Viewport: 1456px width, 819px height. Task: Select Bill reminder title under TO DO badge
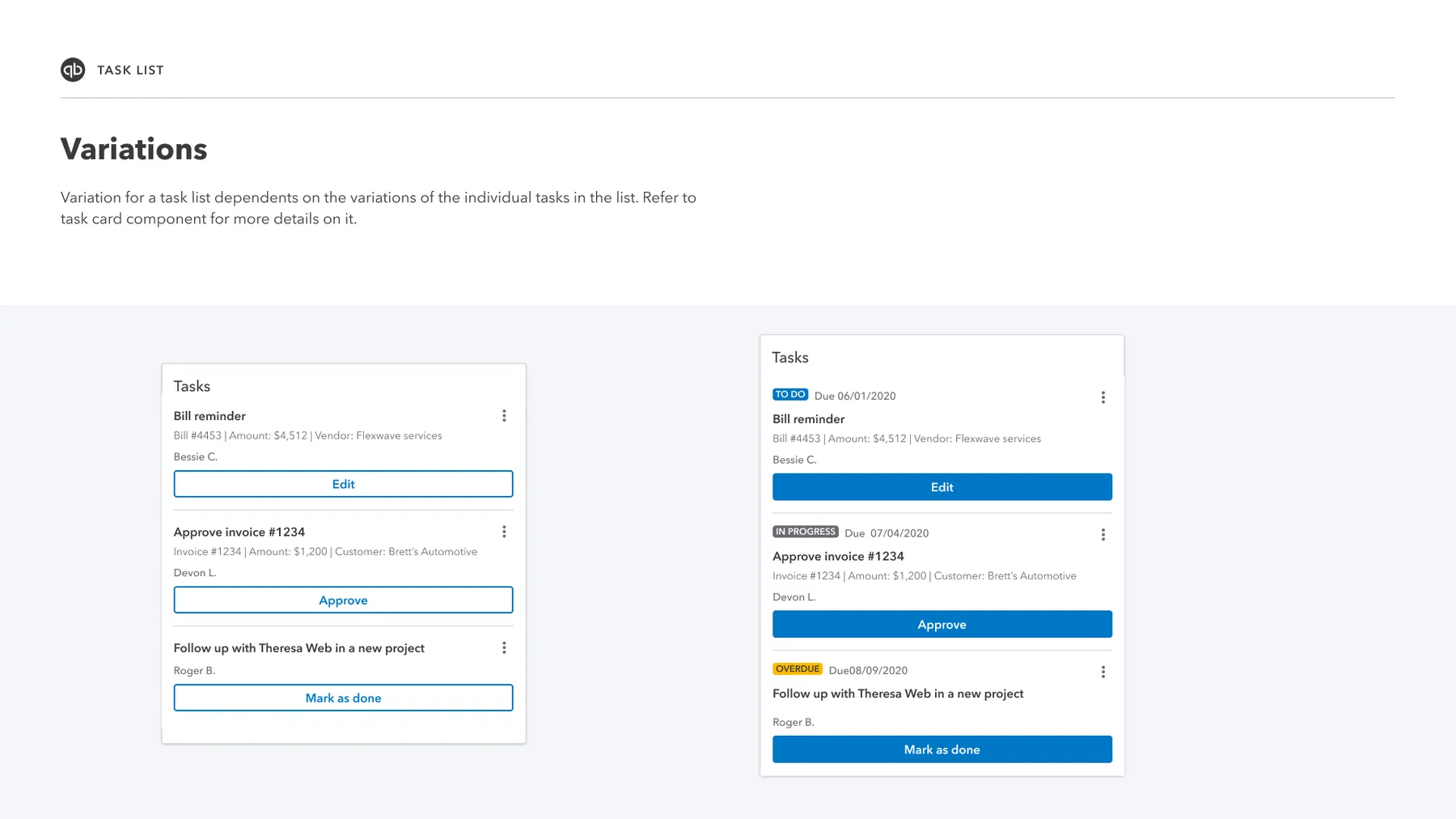pyautogui.click(x=808, y=419)
